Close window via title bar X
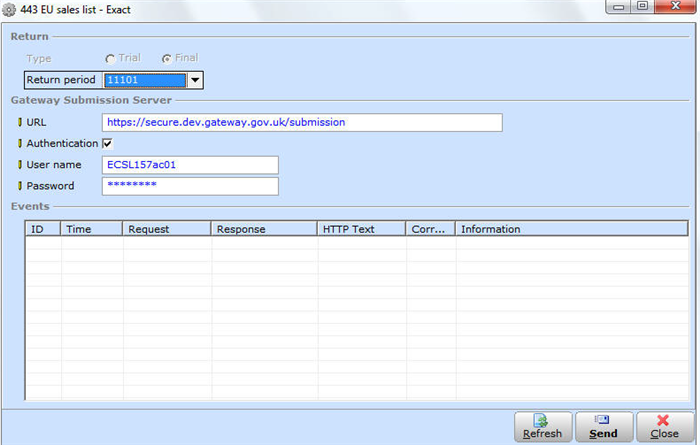This screenshot has width=700, height=445. click(x=675, y=7)
